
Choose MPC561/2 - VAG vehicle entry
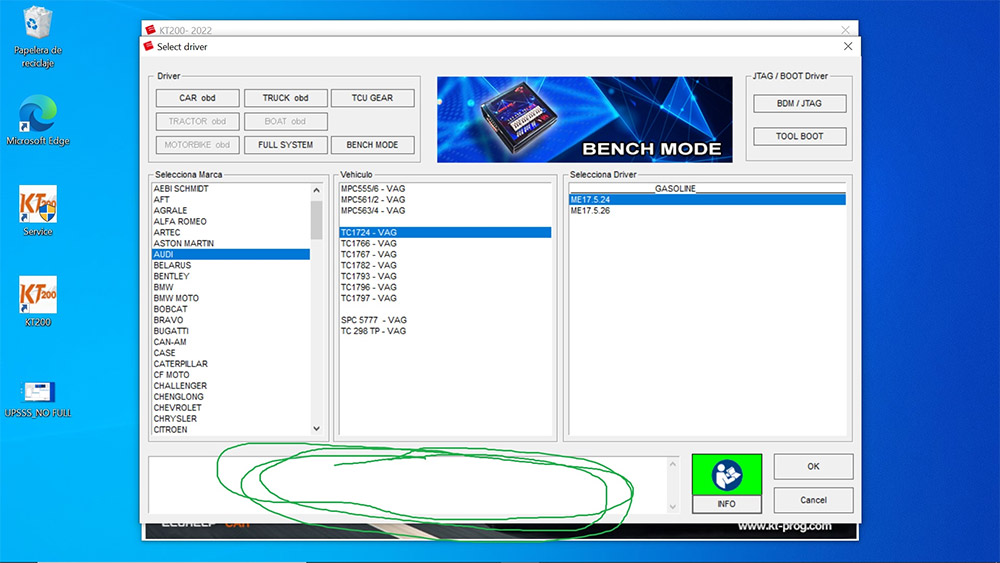(445, 200)
